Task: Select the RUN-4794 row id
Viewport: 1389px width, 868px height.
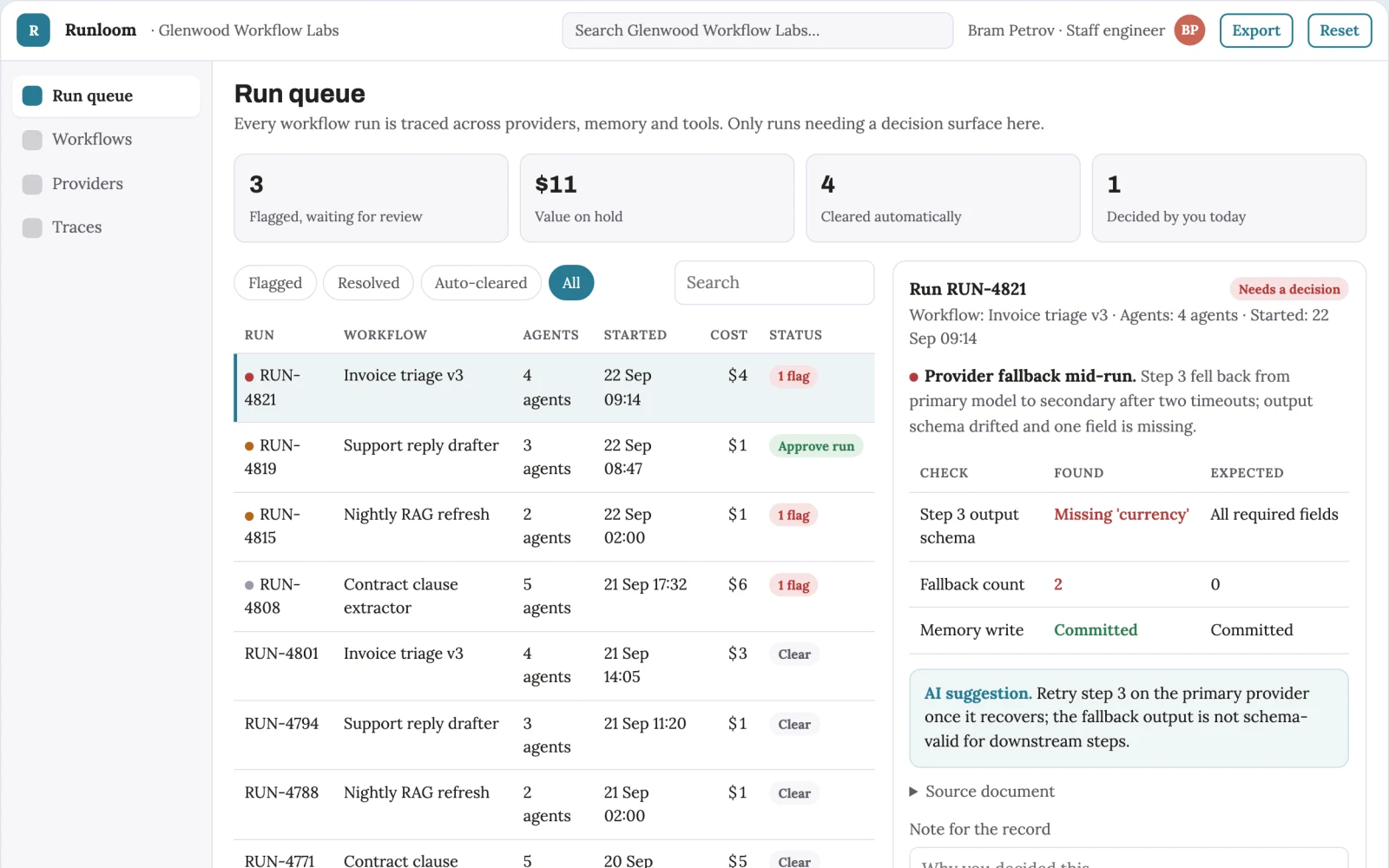Action: click(x=281, y=724)
